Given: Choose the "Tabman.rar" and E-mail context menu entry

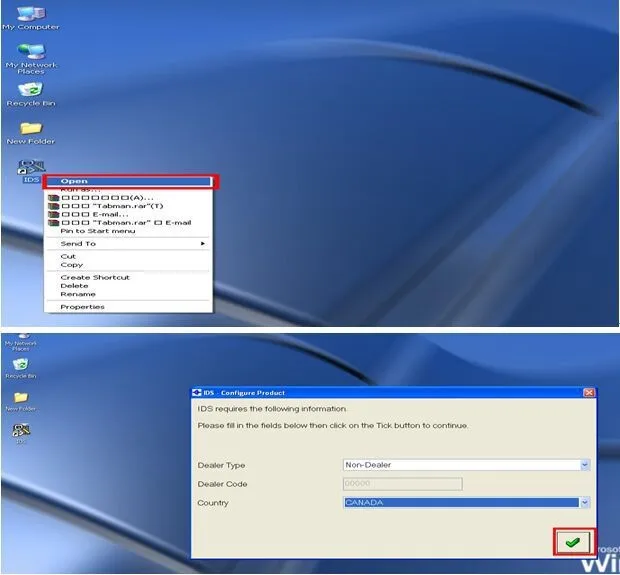Looking at the screenshot, I should [129, 222].
